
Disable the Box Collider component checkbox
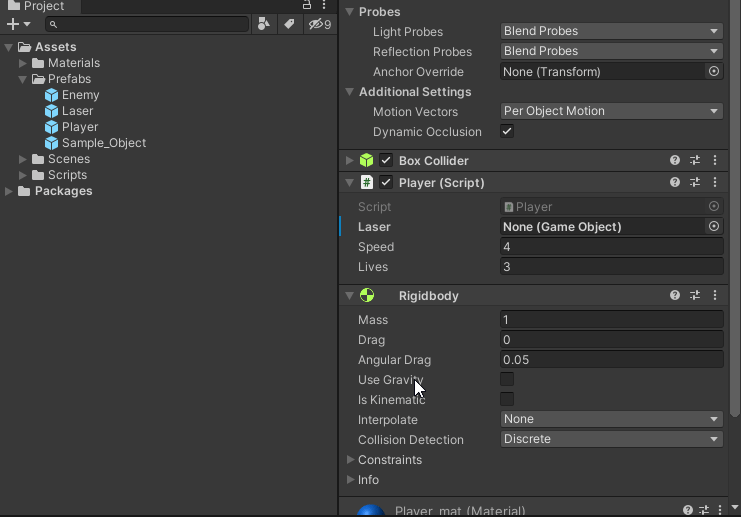point(386,161)
